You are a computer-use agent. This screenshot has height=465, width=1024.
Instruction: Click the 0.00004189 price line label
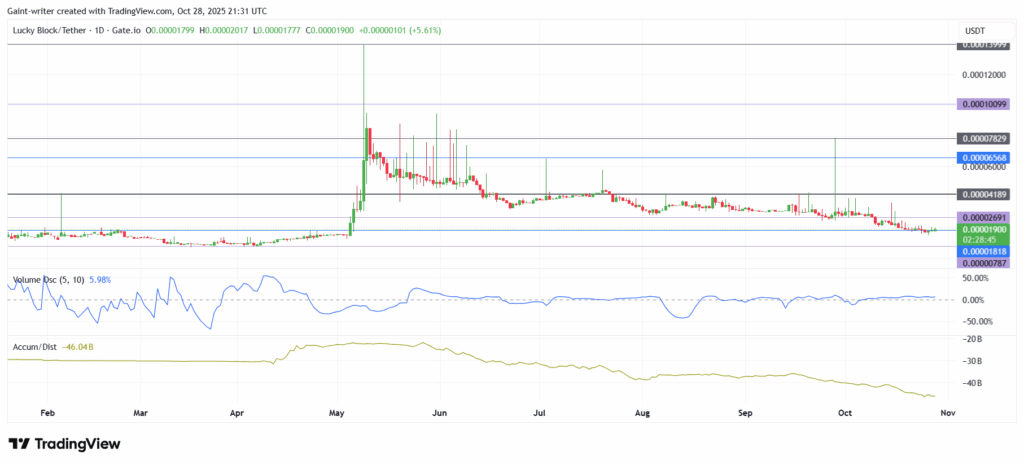[x=984, y=195]
